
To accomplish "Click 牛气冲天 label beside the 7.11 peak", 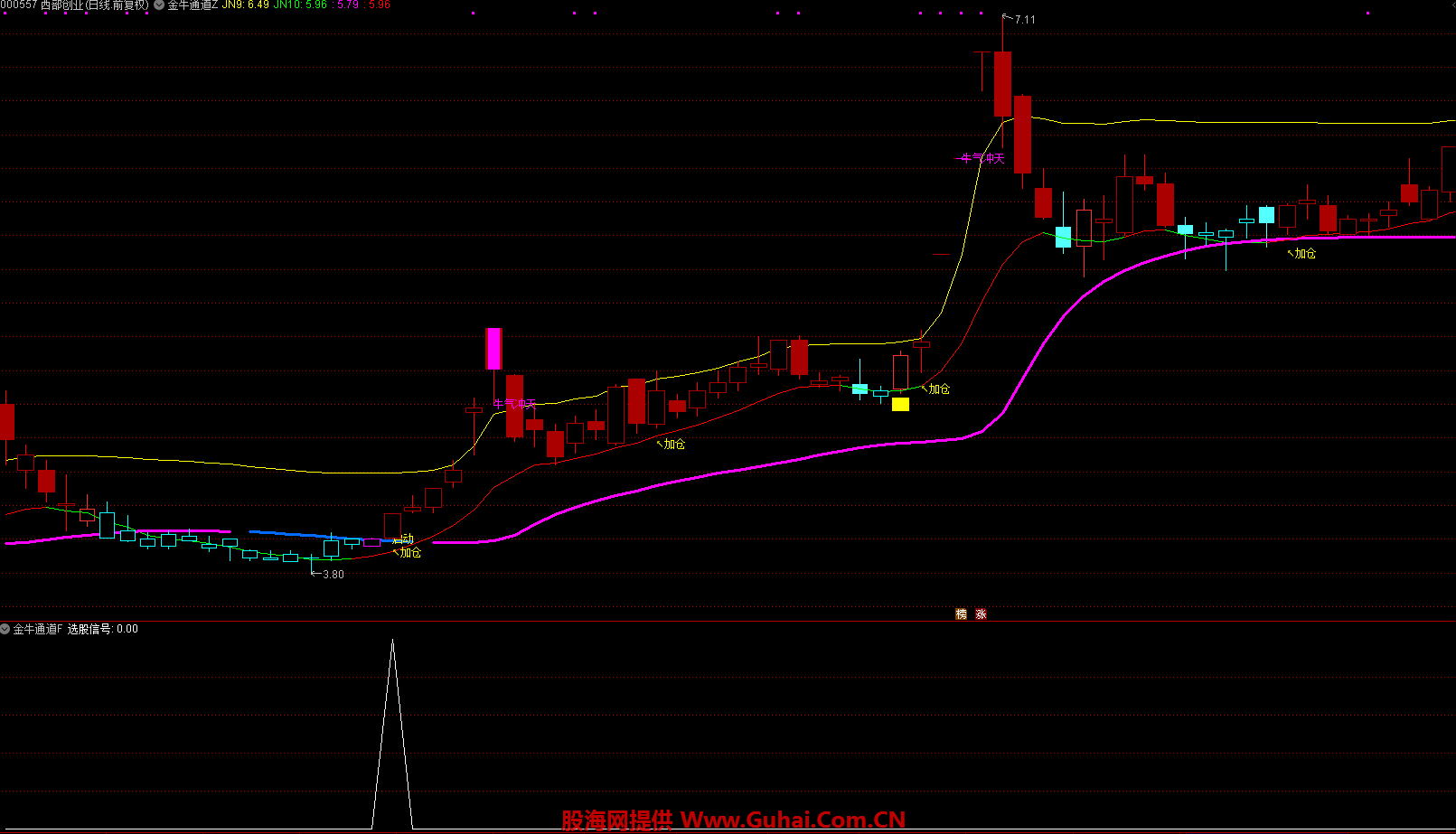I will coord(982,158).
